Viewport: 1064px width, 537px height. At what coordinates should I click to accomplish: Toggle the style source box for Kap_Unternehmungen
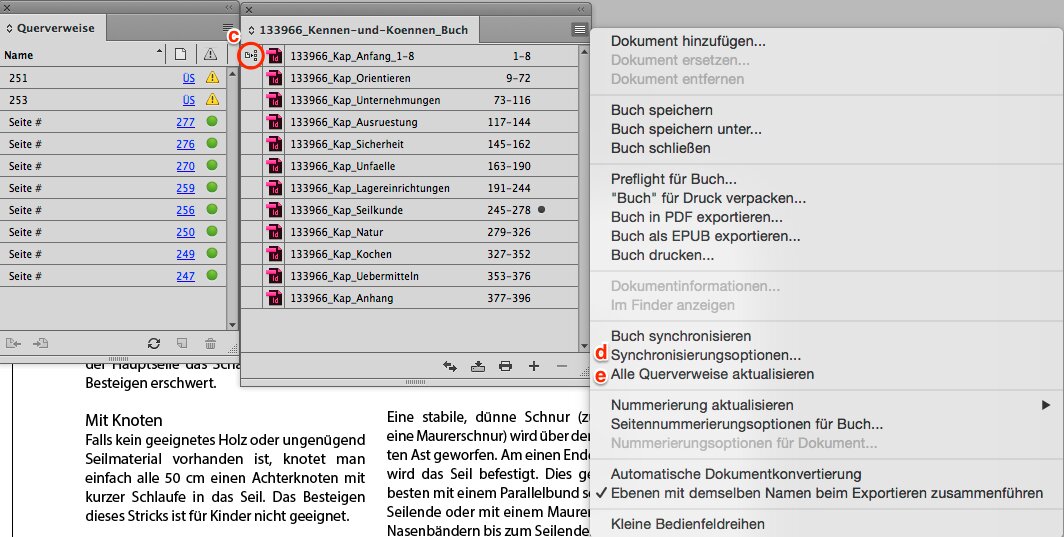pos(251,100)
